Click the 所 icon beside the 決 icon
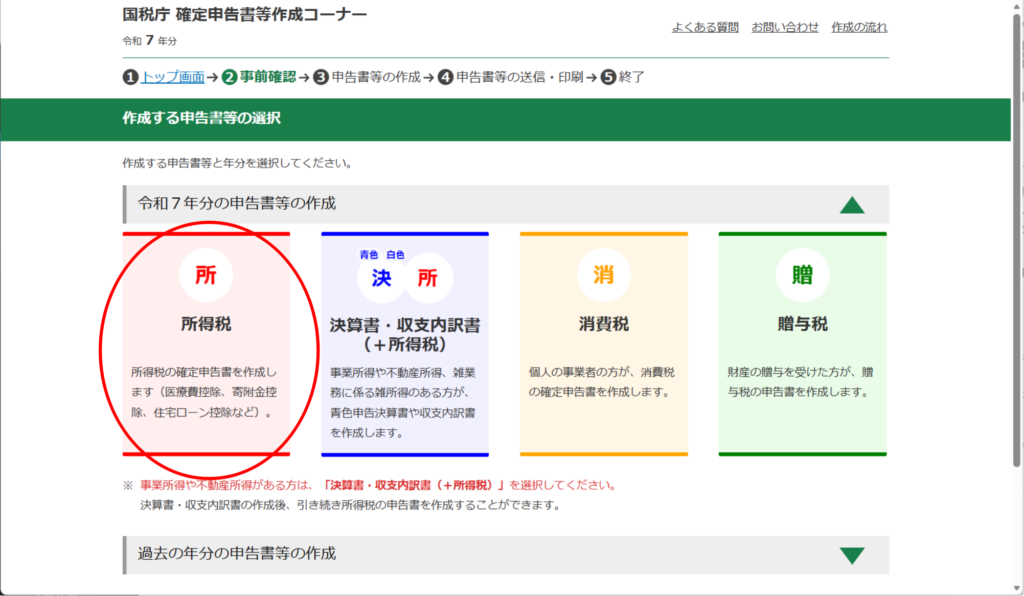This screenshot has width=1024, height=596. tap(428, 278)
